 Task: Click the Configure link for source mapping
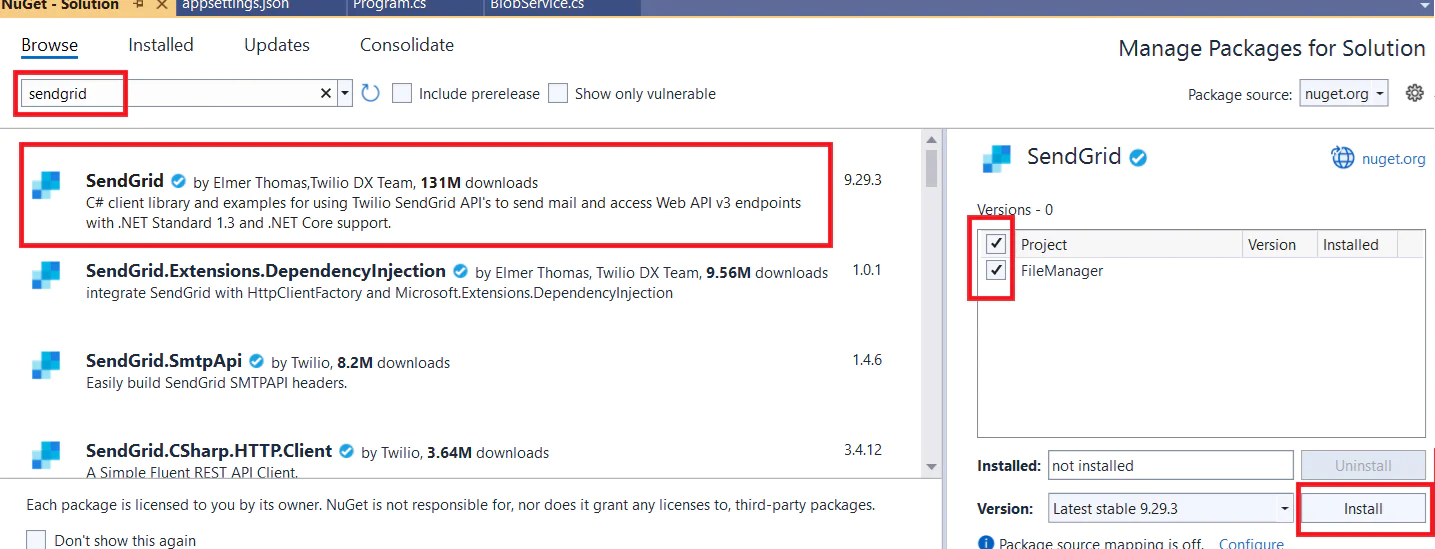1251,544
